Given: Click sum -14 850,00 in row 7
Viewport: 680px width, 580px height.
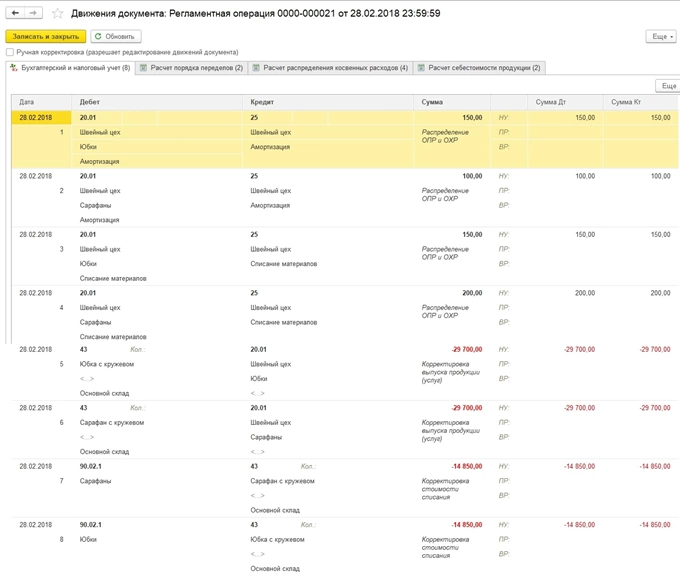Looking at the screenshot, I should pyautogui.click(x=467, y=466).
